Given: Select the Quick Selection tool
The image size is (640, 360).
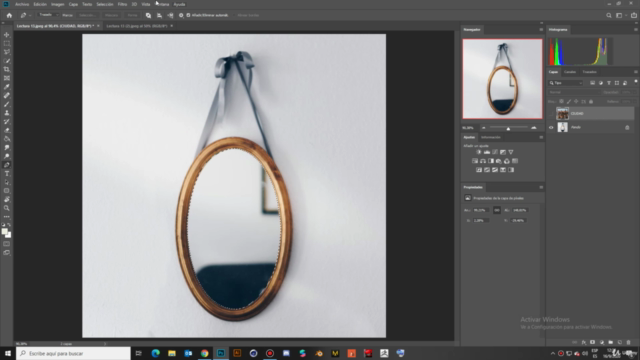Looking at the screenshot, I should (x=7, y=61).
